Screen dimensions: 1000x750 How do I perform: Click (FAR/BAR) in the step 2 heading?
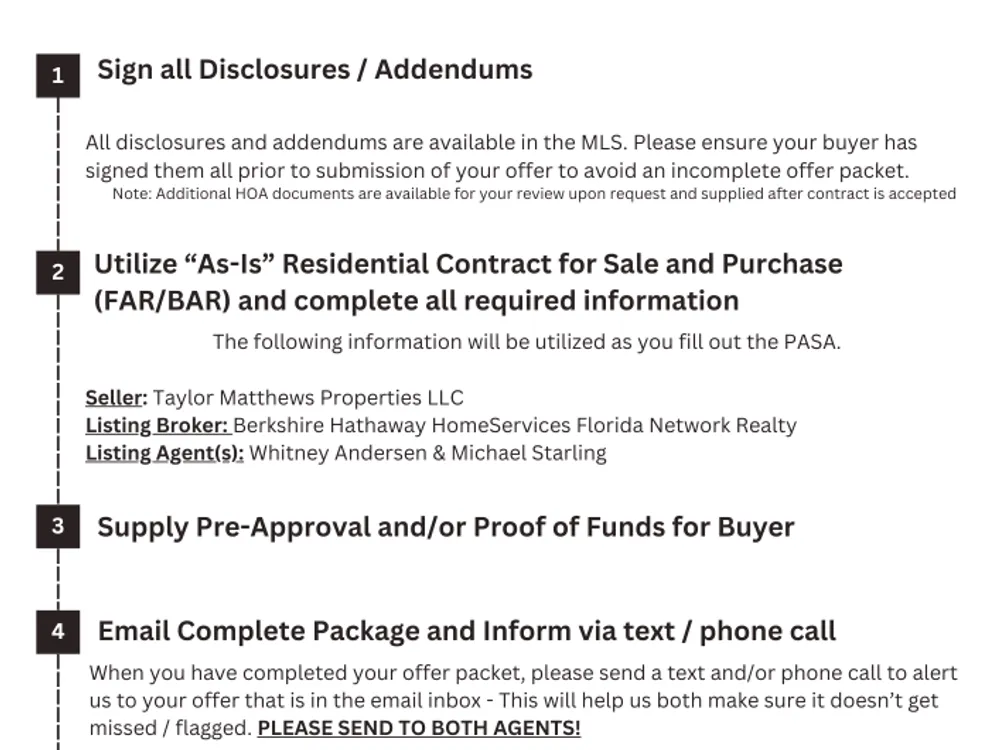click(x=162, y=301)
